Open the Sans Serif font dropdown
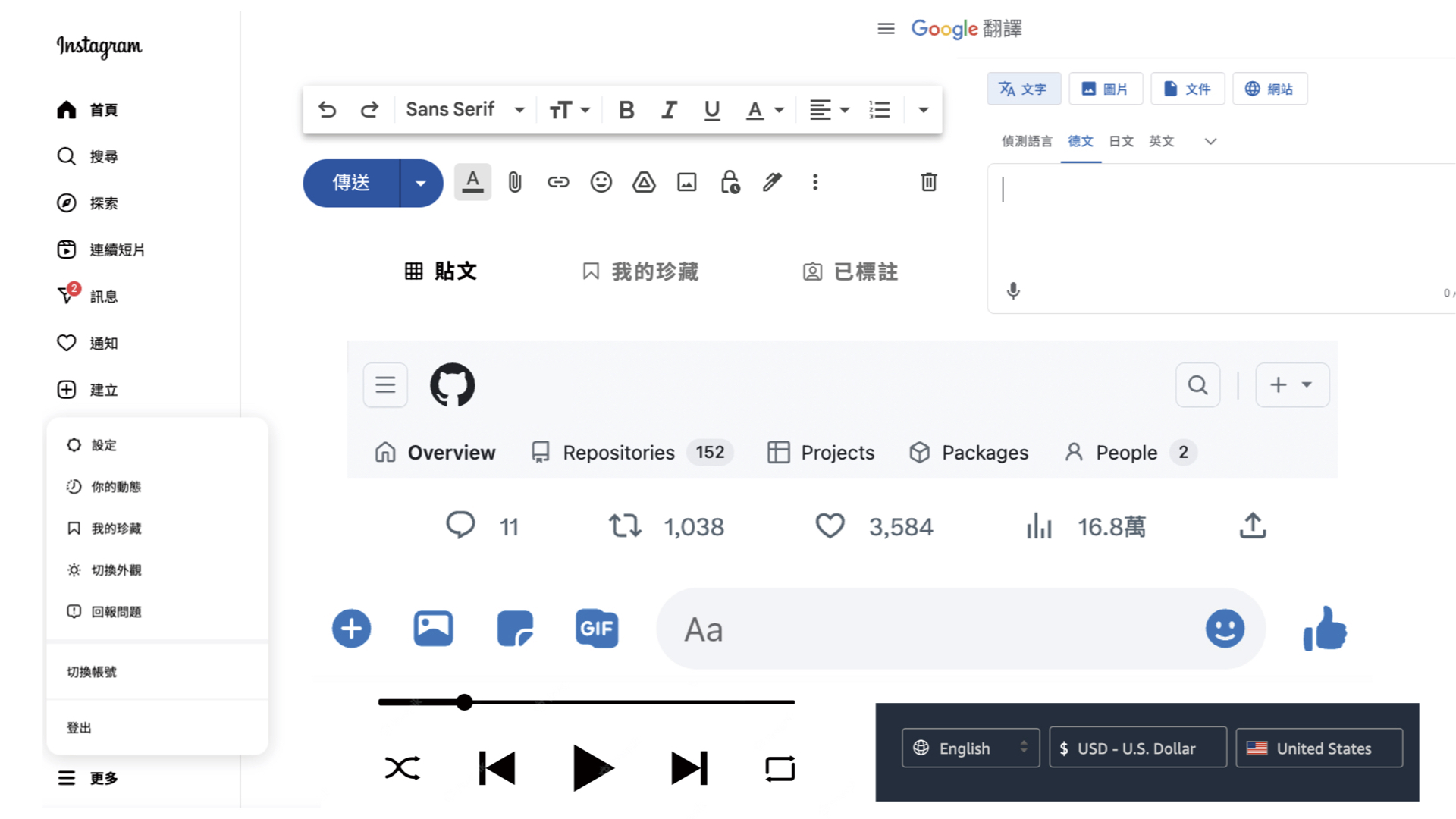Viewport: 1456px width, 819px height. click(465, 110)
